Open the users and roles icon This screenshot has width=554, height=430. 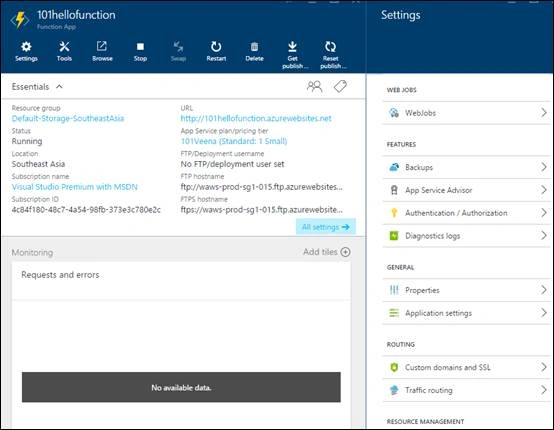pos(314,87)
